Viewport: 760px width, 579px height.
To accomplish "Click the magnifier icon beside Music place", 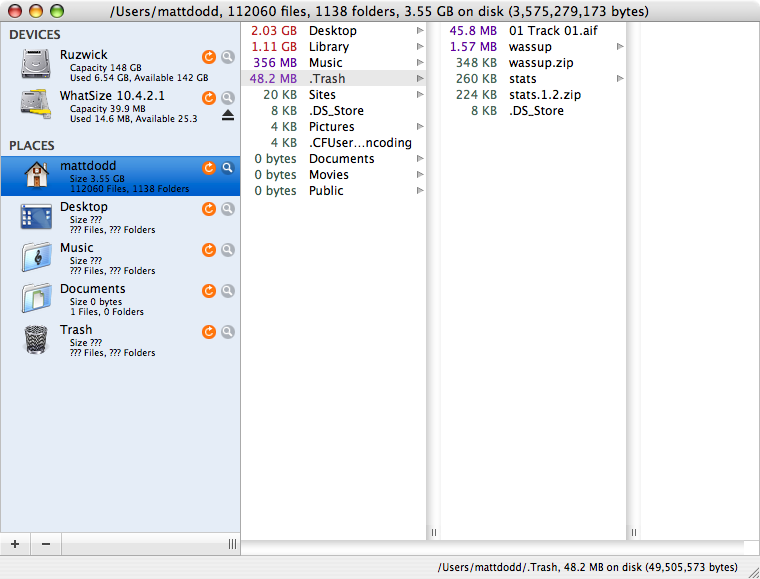I will pyautogui.click(x=228, y=250).
